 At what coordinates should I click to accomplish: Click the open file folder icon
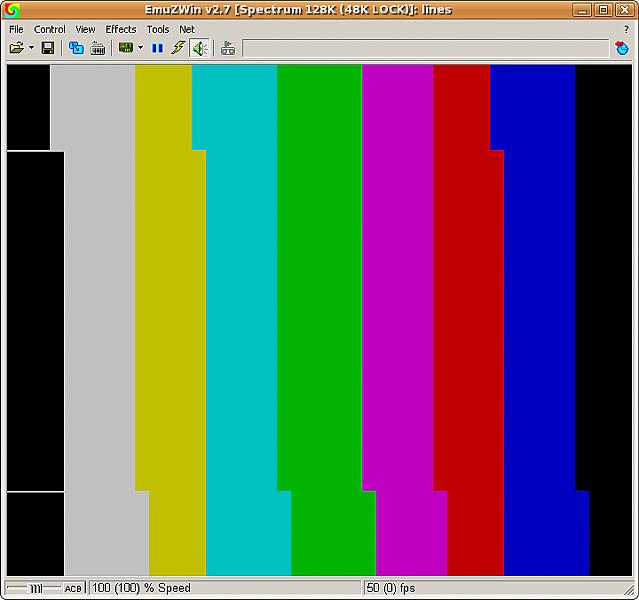[17, 48]
